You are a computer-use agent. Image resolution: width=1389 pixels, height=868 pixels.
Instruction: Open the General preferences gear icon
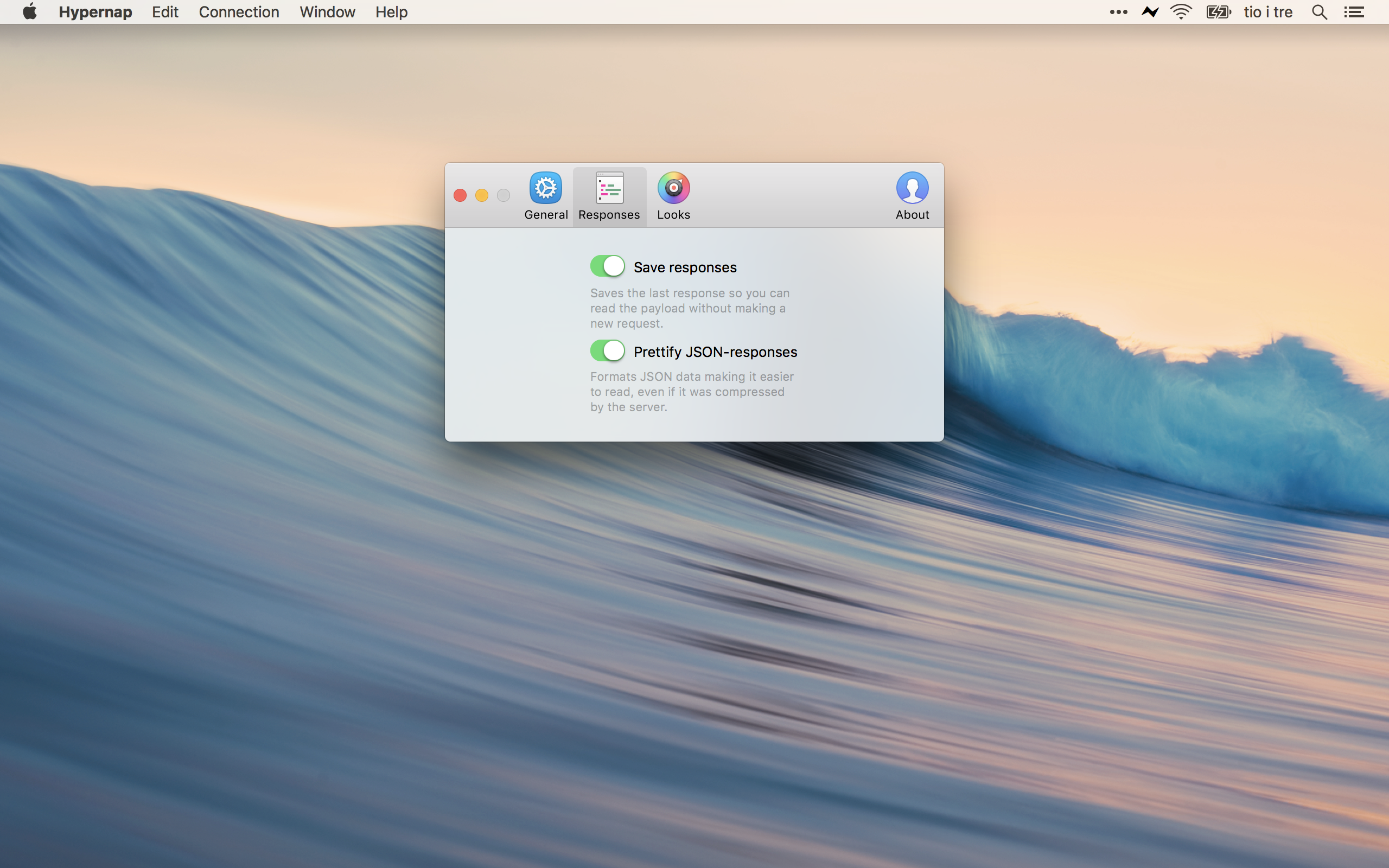pos(545,188)
